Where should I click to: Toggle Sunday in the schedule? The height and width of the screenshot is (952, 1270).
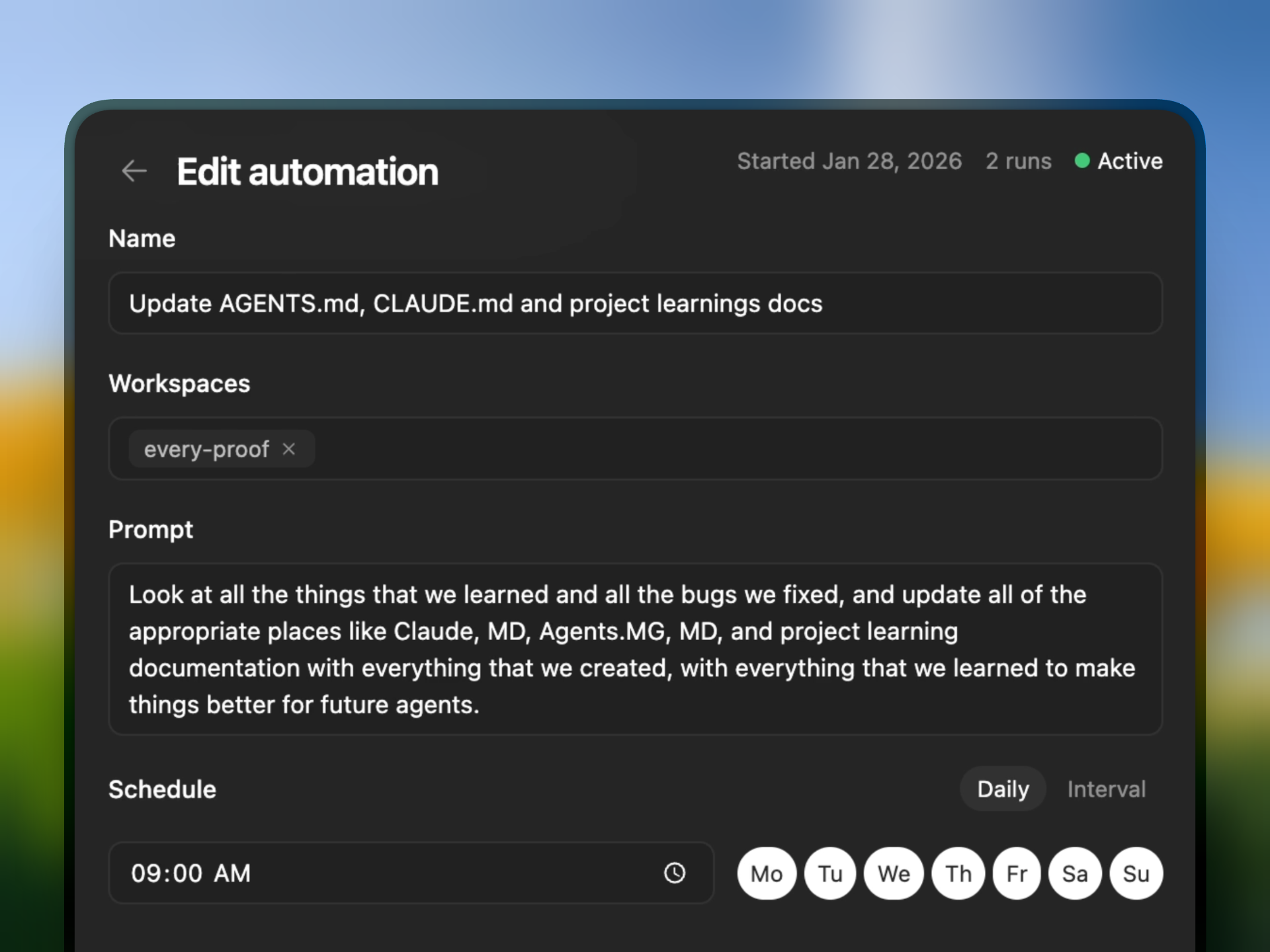click(1136, 873)
